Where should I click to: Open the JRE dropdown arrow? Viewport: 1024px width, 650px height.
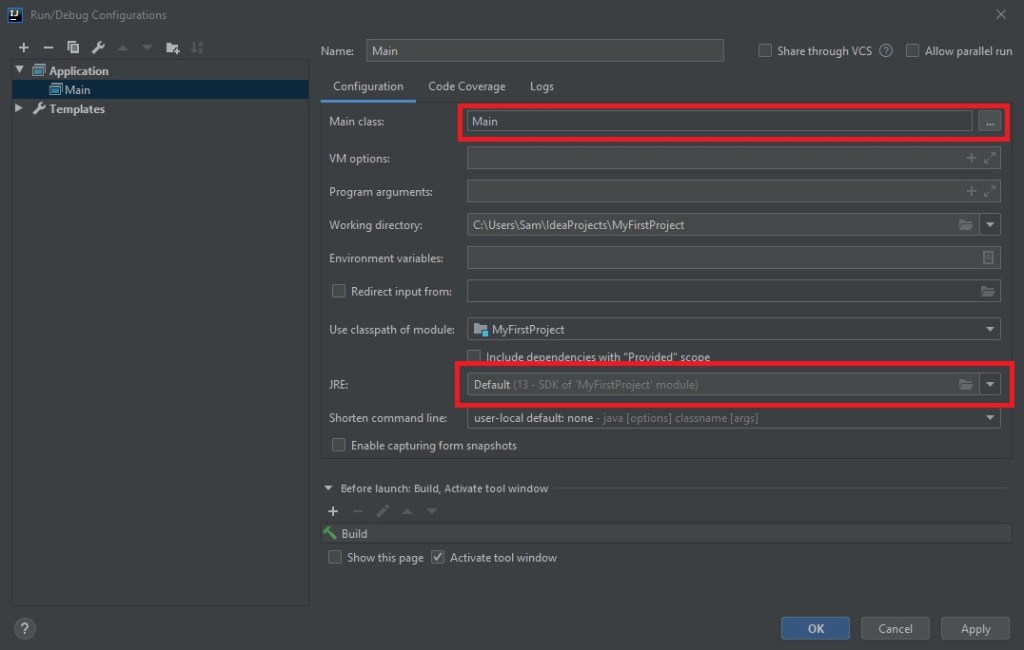(x=990, y=384)
